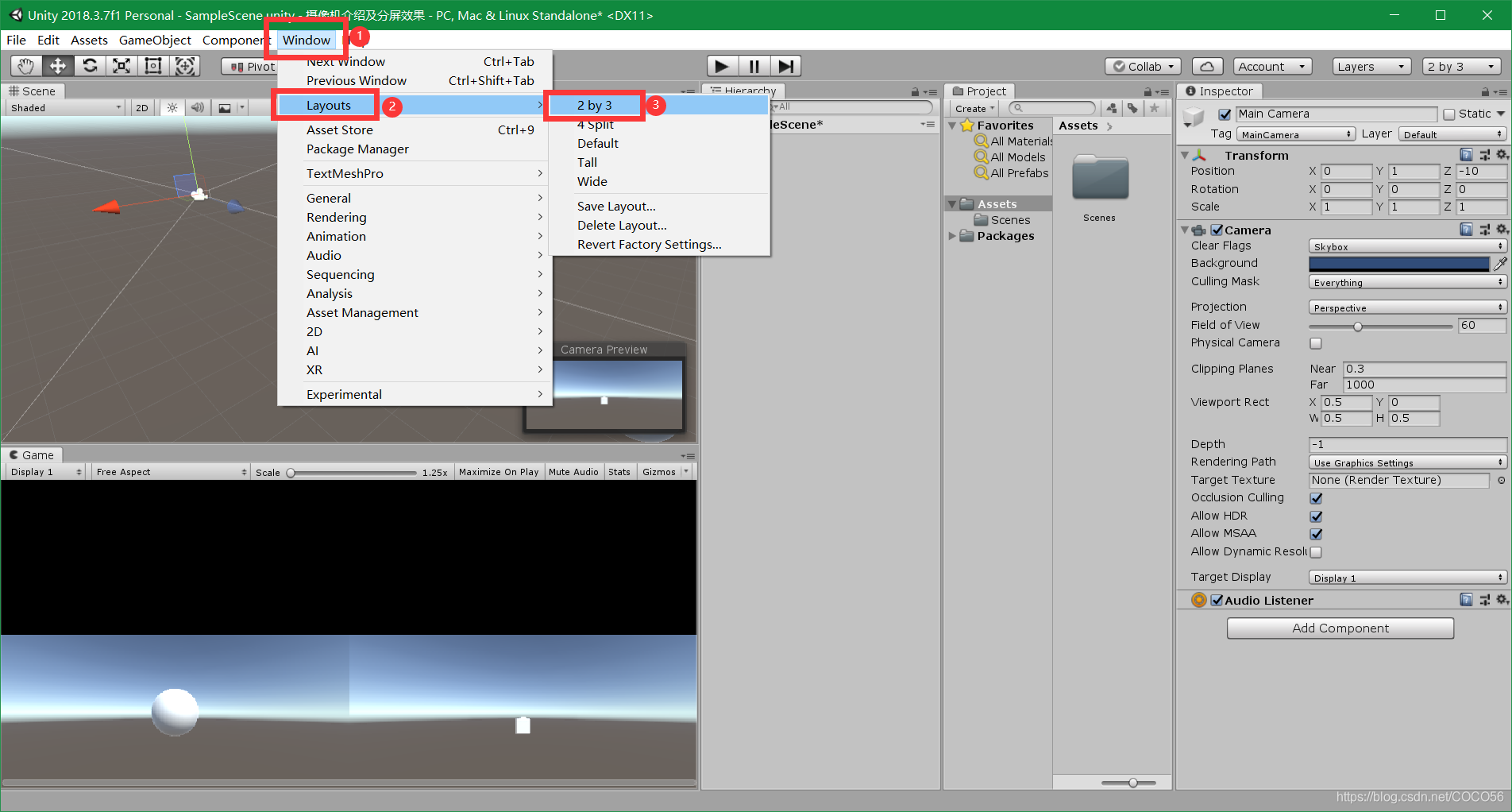This screenshot has height=812, width=1512.
Task: Open Target Texture object picker
Action: tap(1501, 480)
